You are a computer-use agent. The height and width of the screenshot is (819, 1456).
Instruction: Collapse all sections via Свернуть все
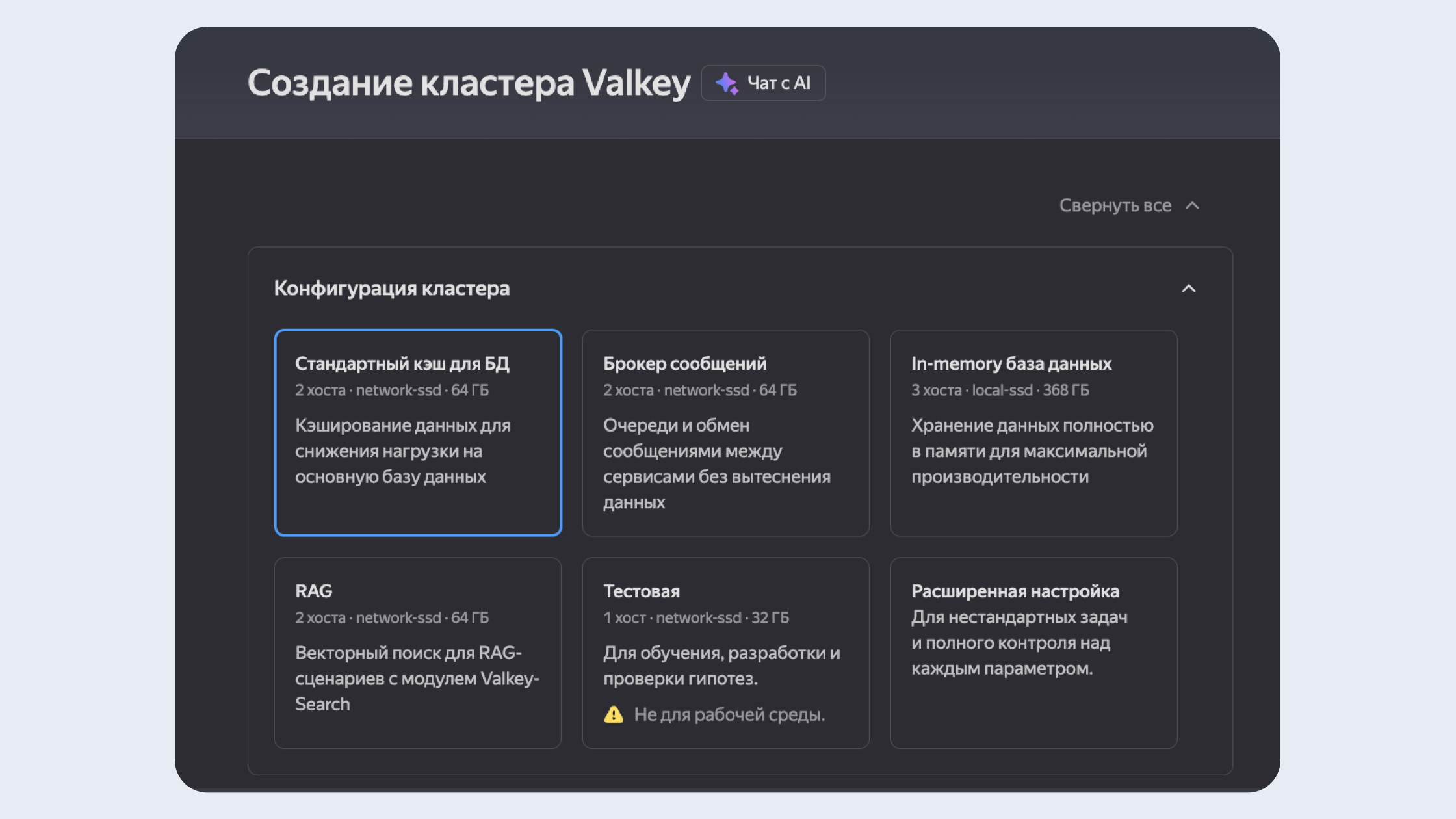tap(1129, 205)
